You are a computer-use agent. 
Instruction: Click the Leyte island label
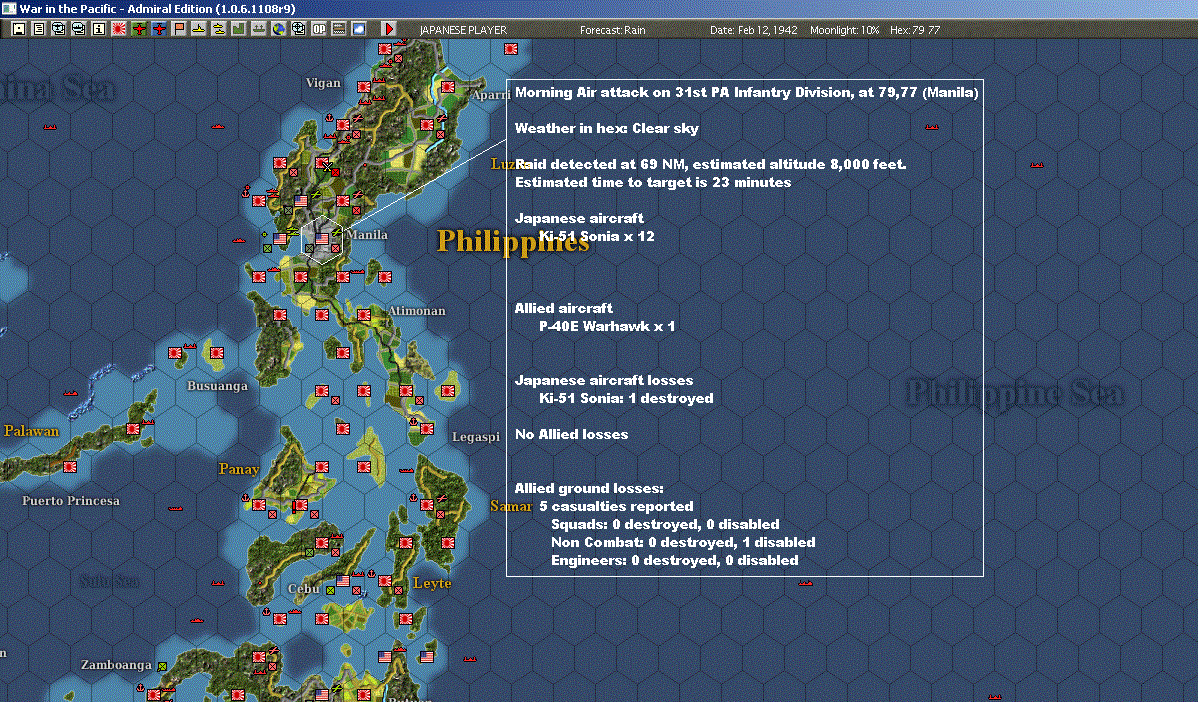pyautogui.click(x=432, y=583)
